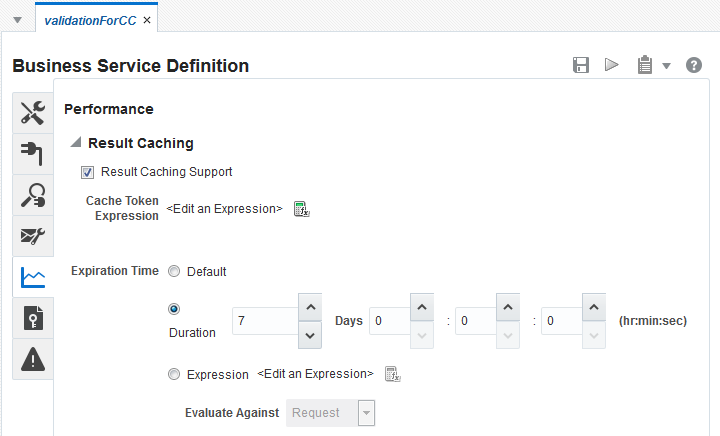This screenshot has height=436, width=720.
Task: Open the General configuration tab with wrench icon
Action: 33,114
